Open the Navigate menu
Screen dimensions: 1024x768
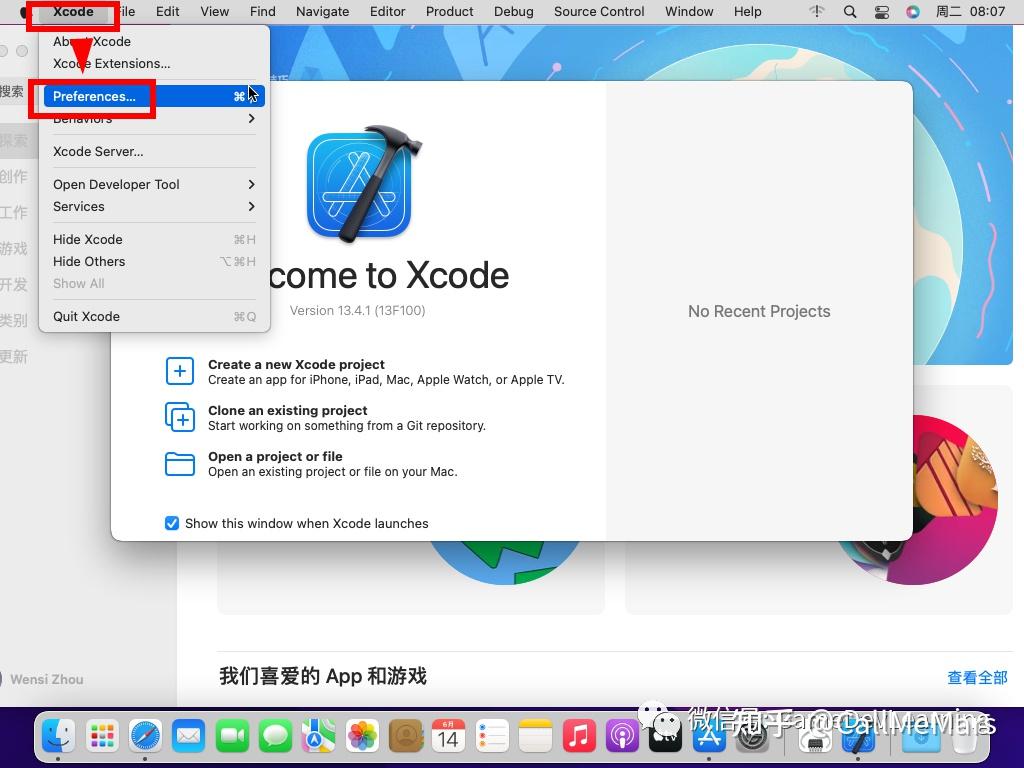322,12
